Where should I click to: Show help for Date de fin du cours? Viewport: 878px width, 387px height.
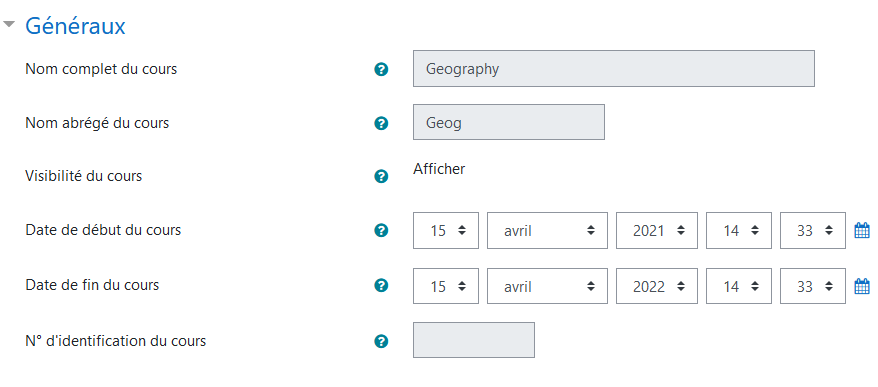[381, 286]
